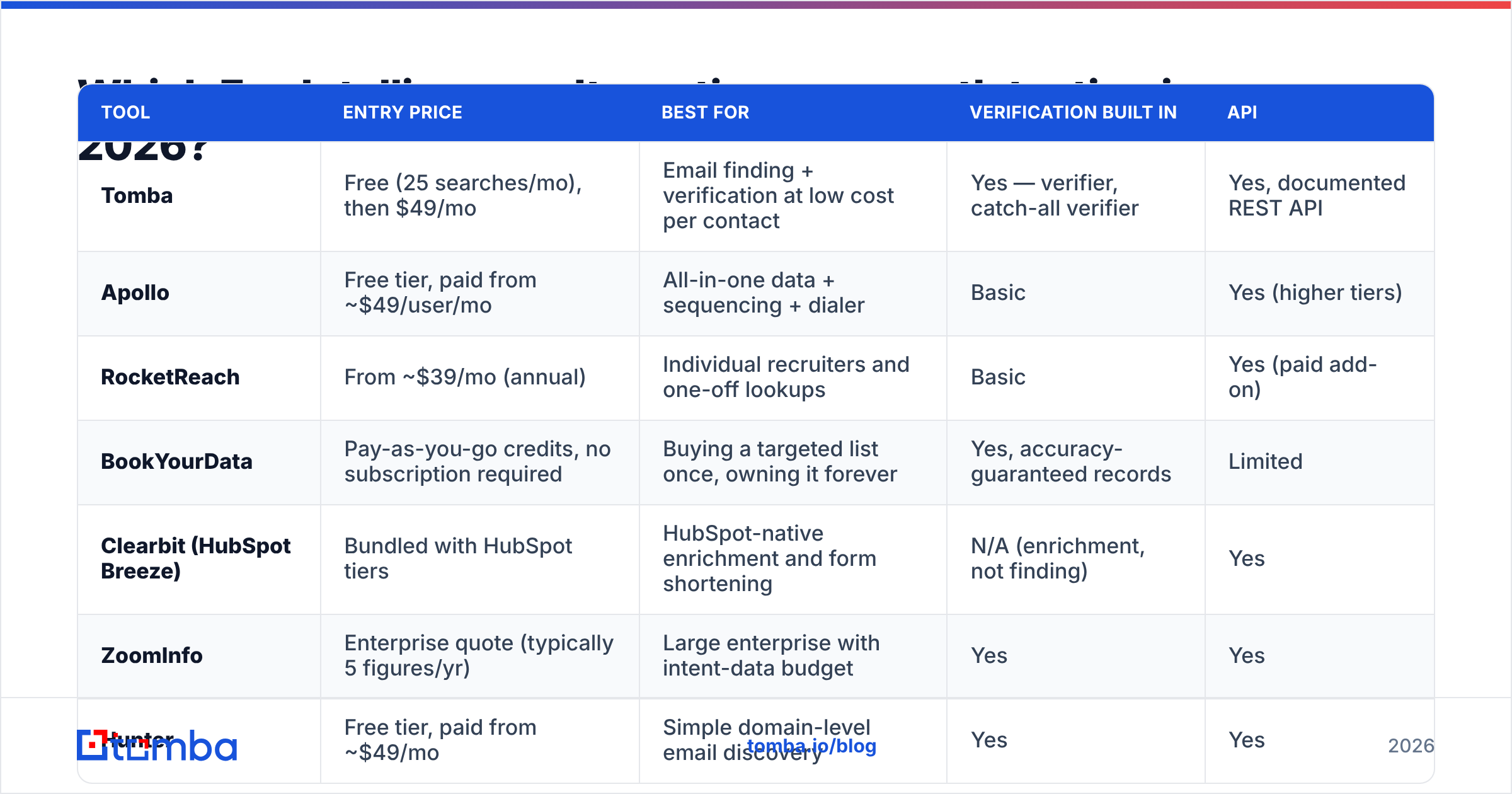Click Hunter's 'Free tier, paid from ~$49/mo' cell

[480, 740]
